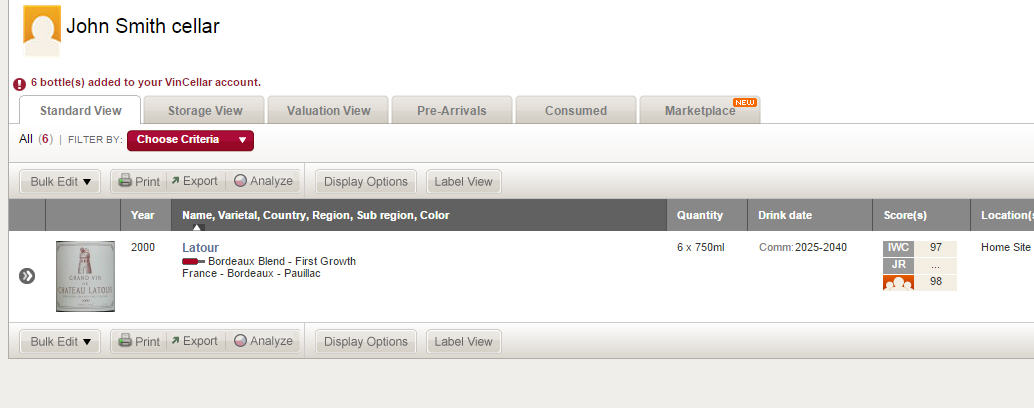Click the top Analyze button
The width and height of the screenshot is (1034, 408).
coord(263,181)
